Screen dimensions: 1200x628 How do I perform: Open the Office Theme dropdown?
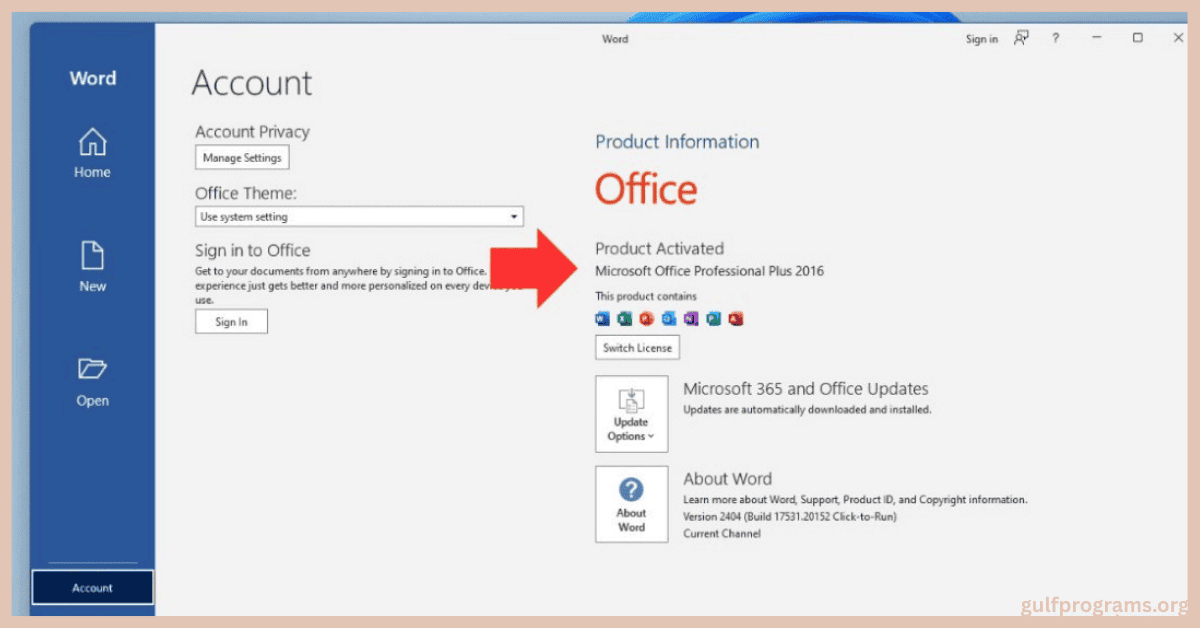pyautogui.click(x=359, y=217)
